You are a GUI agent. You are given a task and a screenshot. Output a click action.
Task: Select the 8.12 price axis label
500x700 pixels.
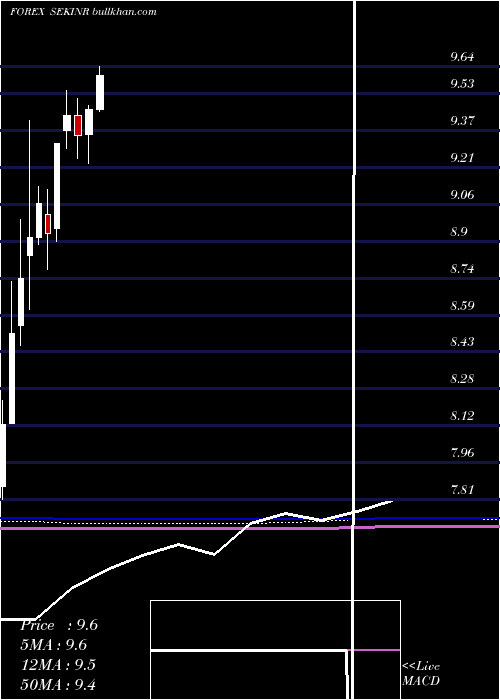click(x=462, y=416)
